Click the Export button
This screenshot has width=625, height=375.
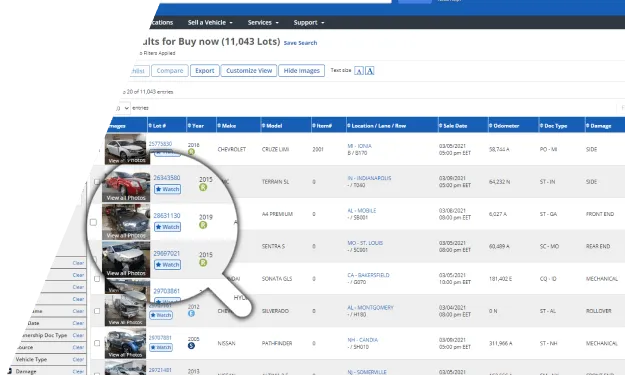click(205, 71)
